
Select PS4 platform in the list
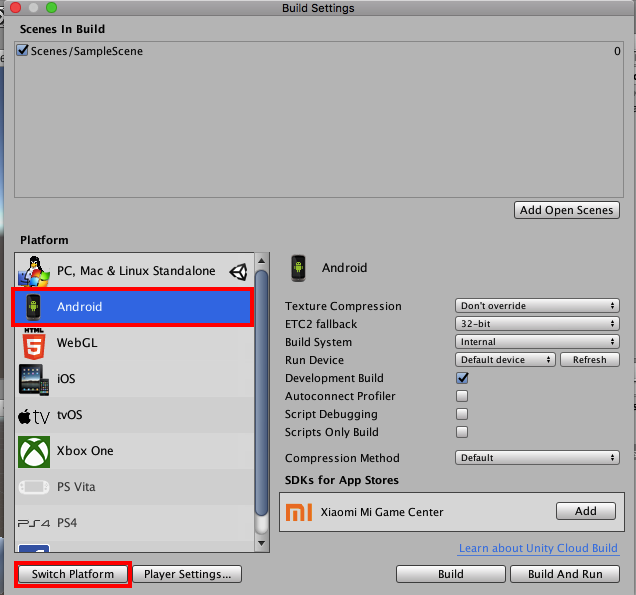pos(134,523)
